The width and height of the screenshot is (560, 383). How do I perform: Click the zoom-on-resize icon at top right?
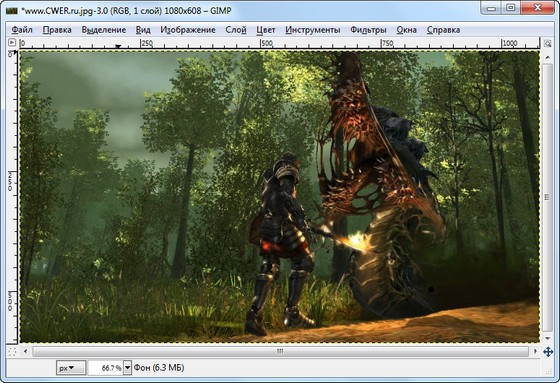pos(548,44)
